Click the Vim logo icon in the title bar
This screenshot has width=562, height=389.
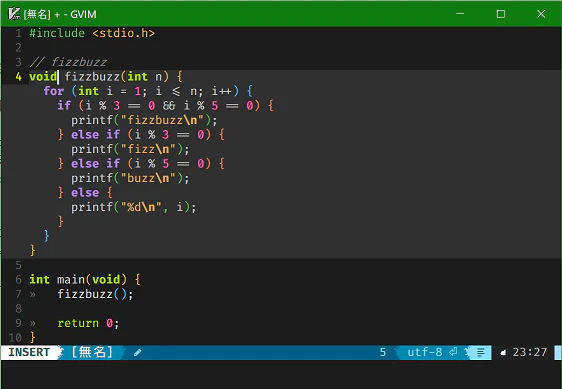coord(14,14)
